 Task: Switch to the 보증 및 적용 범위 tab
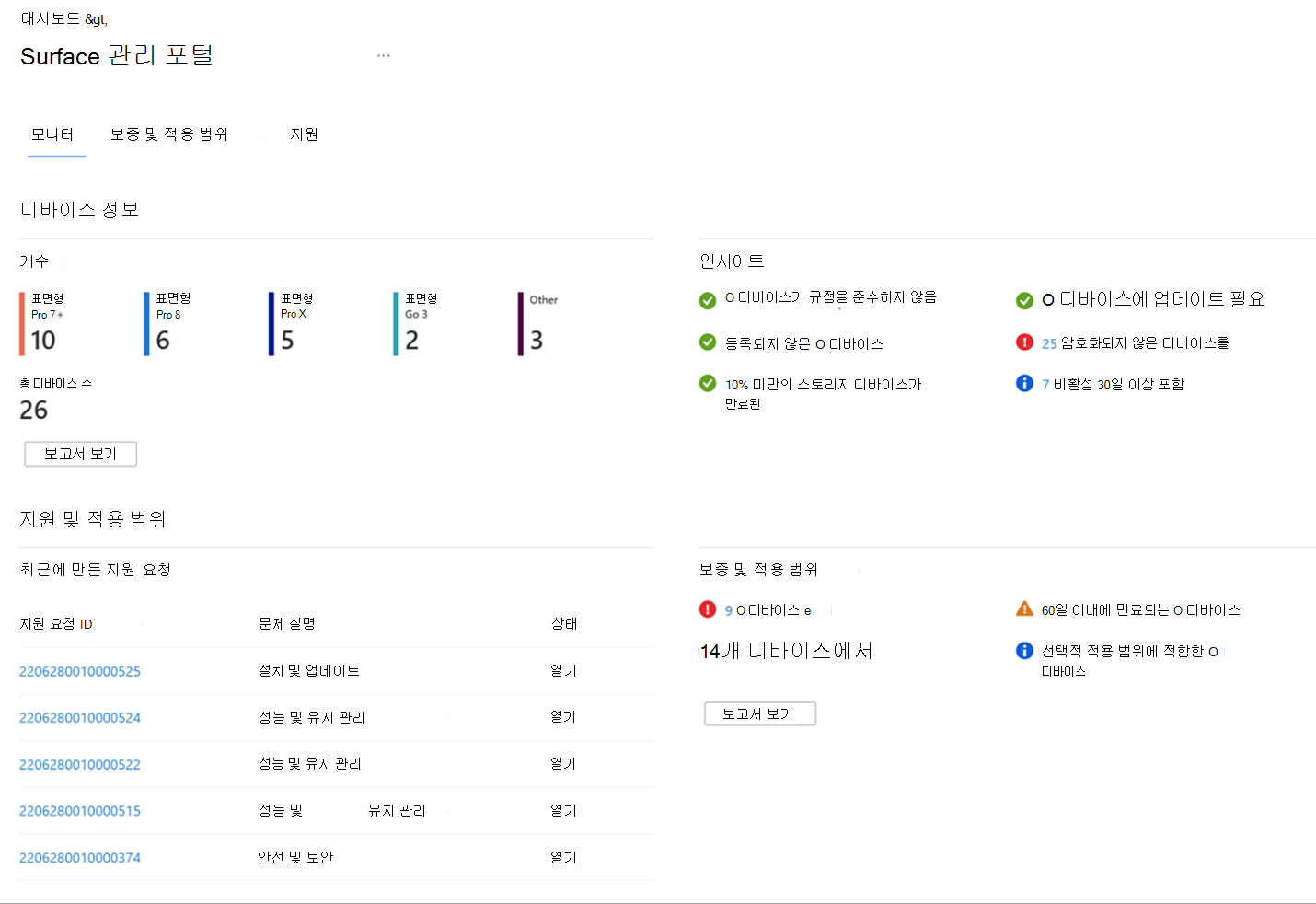tap(169, 134)
